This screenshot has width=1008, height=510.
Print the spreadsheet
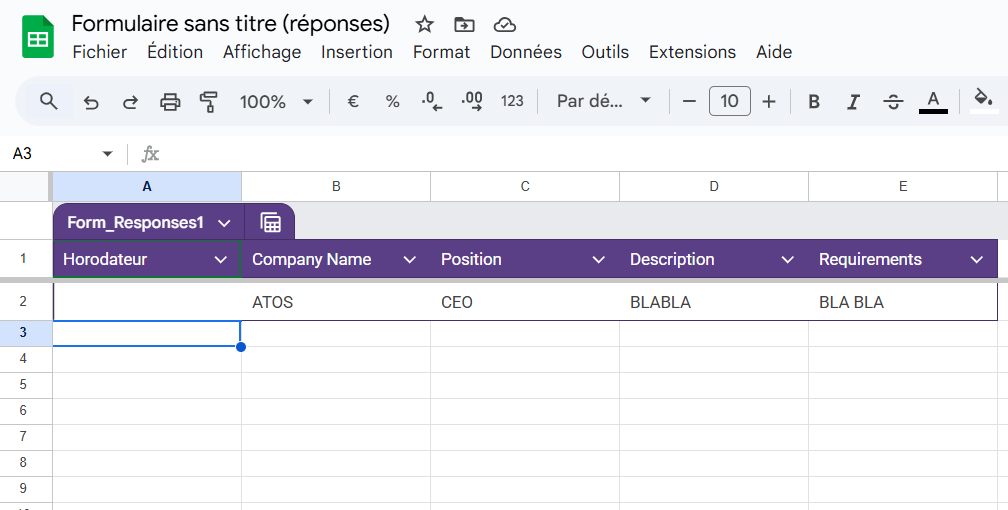pos(170,102)
